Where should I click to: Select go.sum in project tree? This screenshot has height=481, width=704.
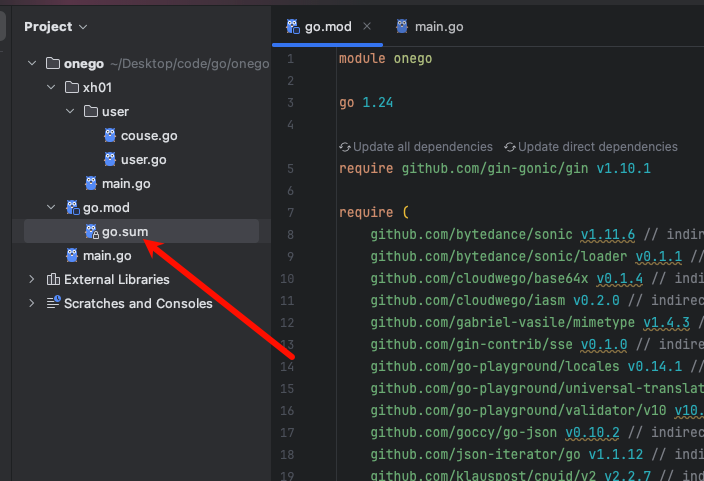click(x=125, y=232)
